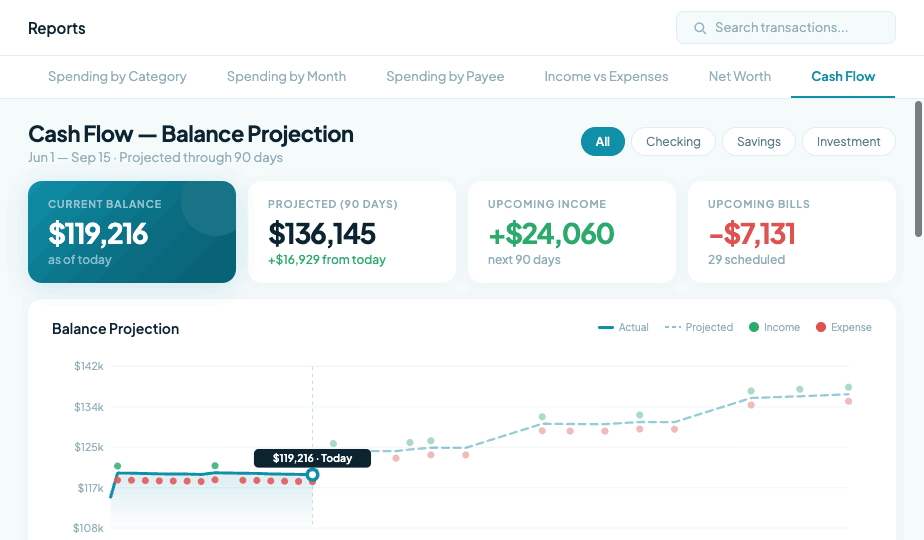Click the Projected (90 Days) card
Image resolution: width=924 pixels, height=540 pixels.
coord(352,232)
